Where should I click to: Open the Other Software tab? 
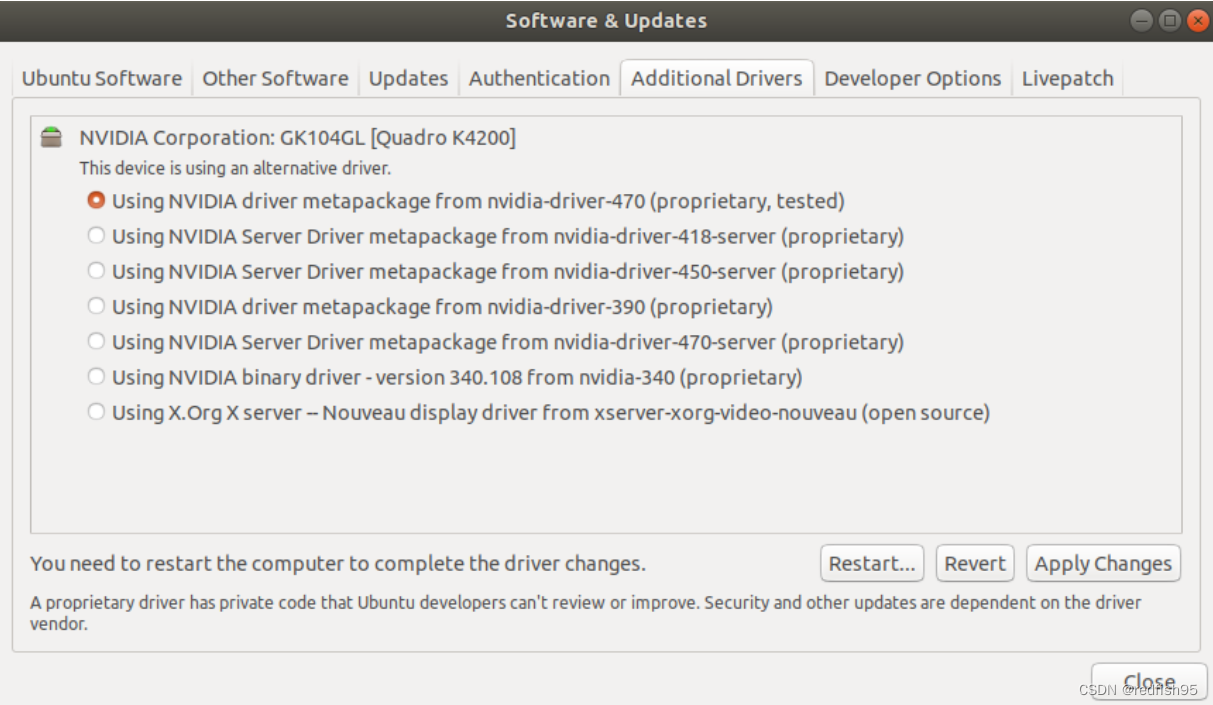[275, 78]
